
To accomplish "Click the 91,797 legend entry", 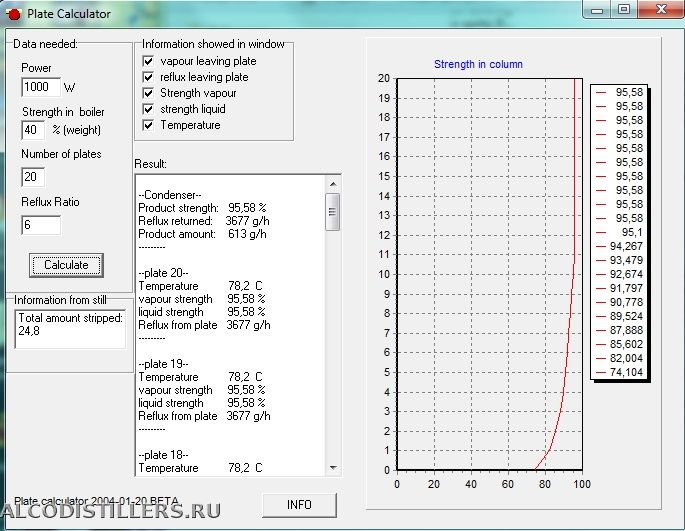I will click(619, 288).
